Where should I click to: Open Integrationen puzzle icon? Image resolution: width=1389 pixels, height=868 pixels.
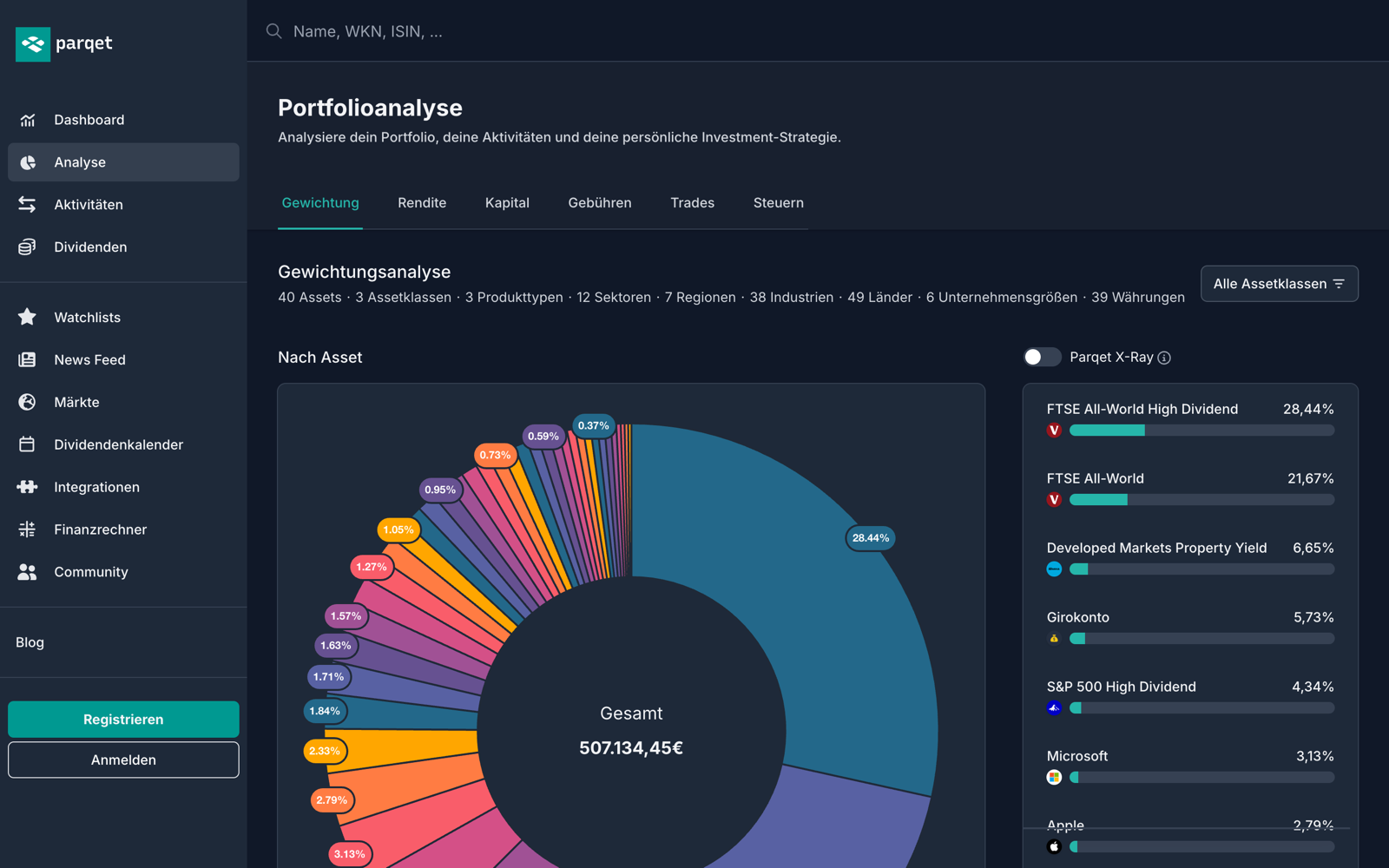28,487
